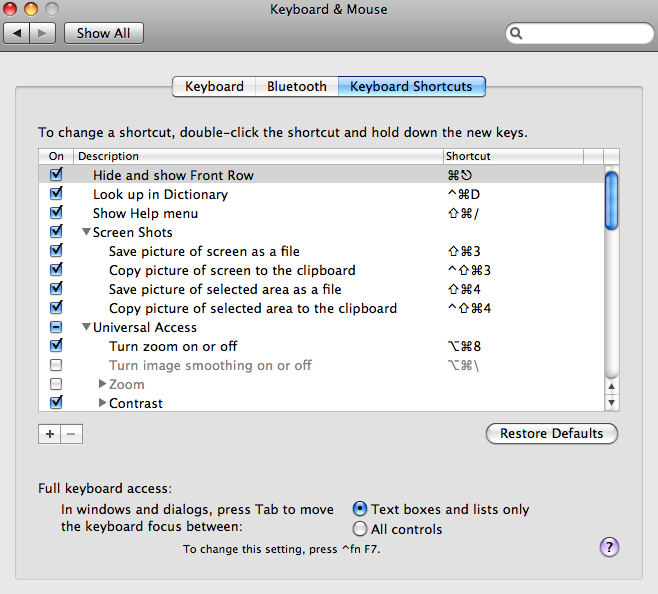Click the blue vertical scrollbar thumb
Screen dimensions: 658x594
[611, 201]
